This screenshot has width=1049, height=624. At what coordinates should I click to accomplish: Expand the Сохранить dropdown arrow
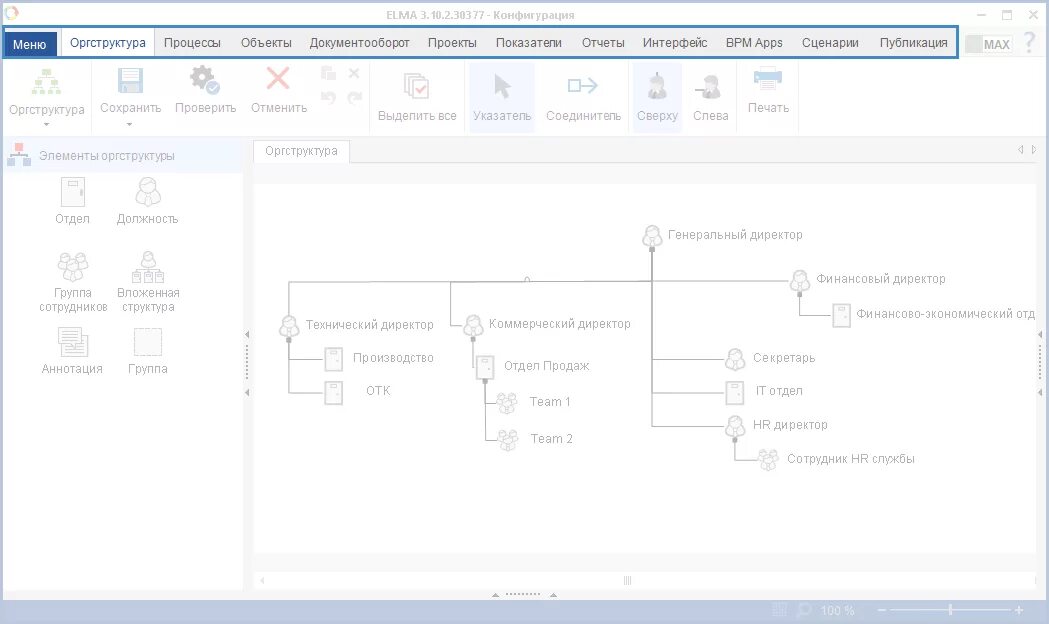[130, 124]
